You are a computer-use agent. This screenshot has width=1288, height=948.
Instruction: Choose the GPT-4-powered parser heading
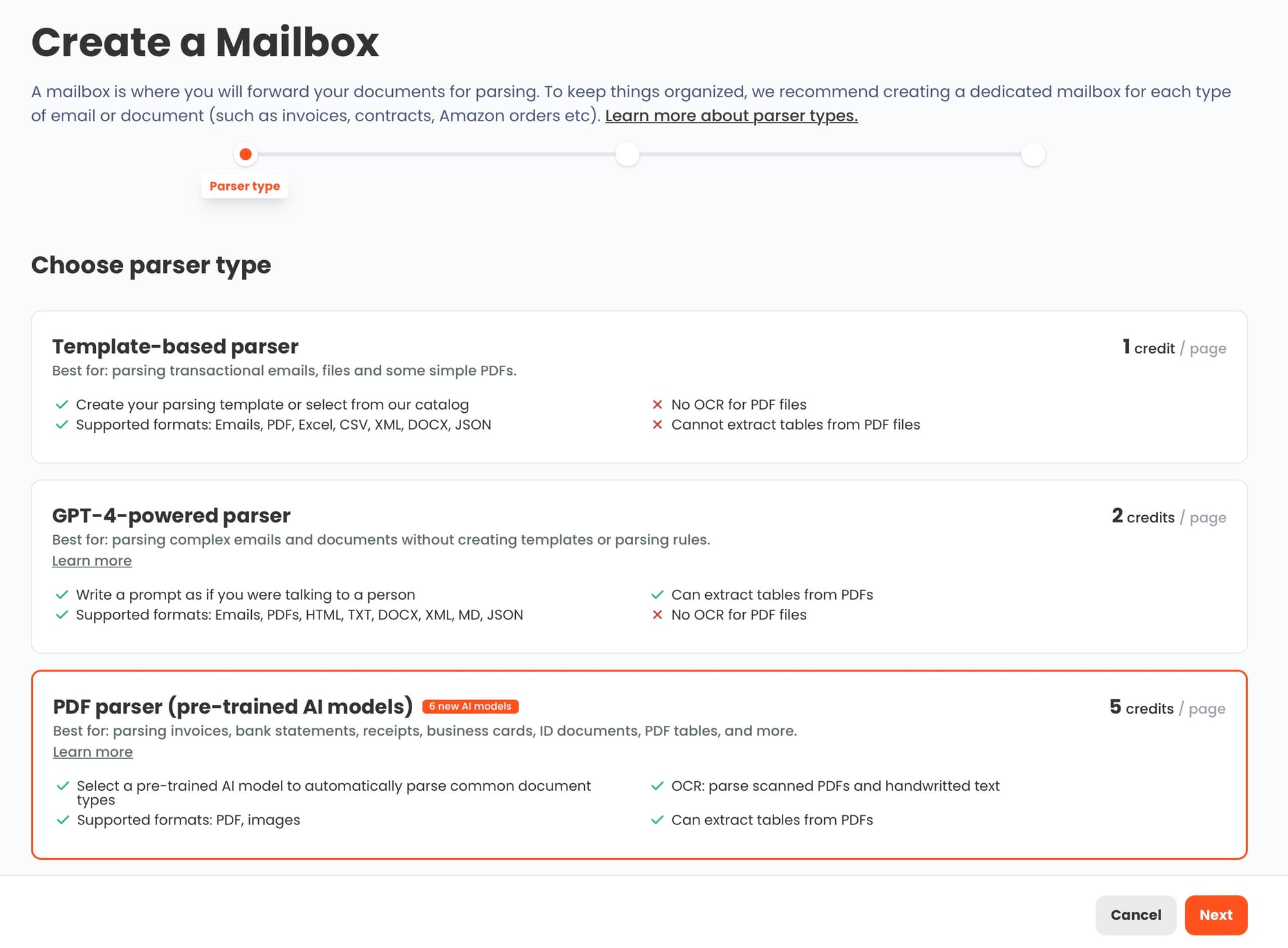171,516
